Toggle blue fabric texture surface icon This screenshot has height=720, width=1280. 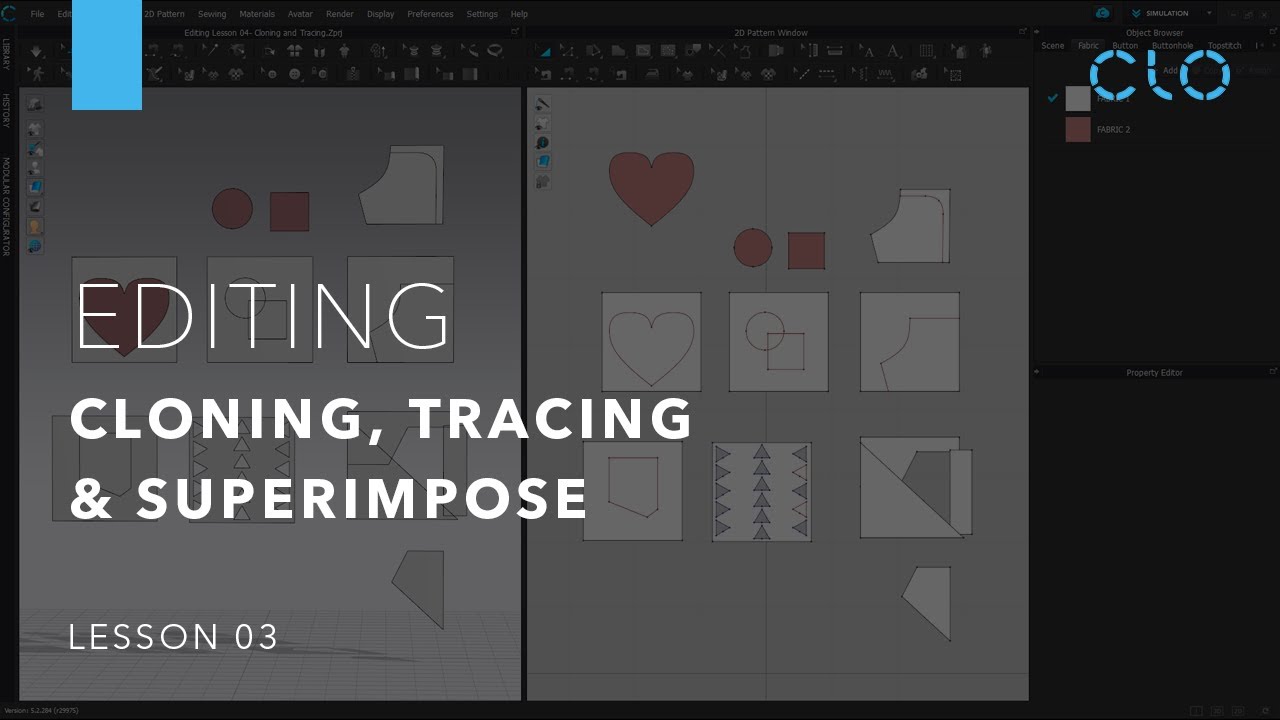(x=35, y=187)
